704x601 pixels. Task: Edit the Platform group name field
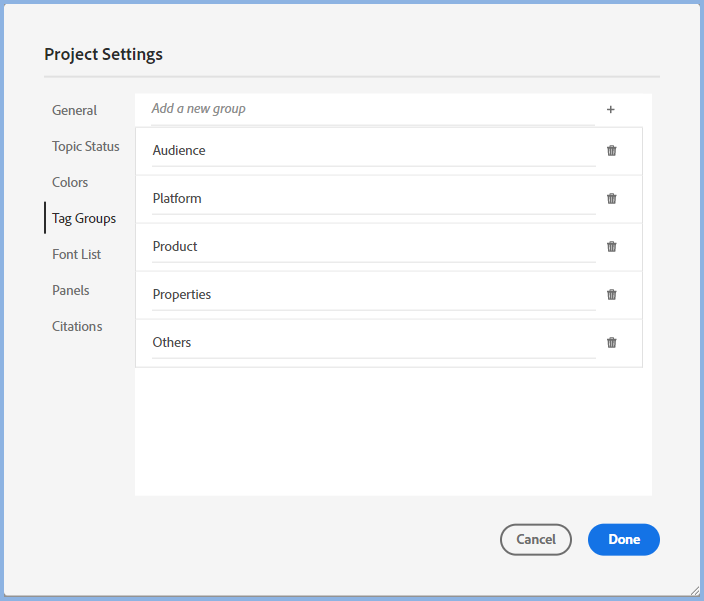370,199
